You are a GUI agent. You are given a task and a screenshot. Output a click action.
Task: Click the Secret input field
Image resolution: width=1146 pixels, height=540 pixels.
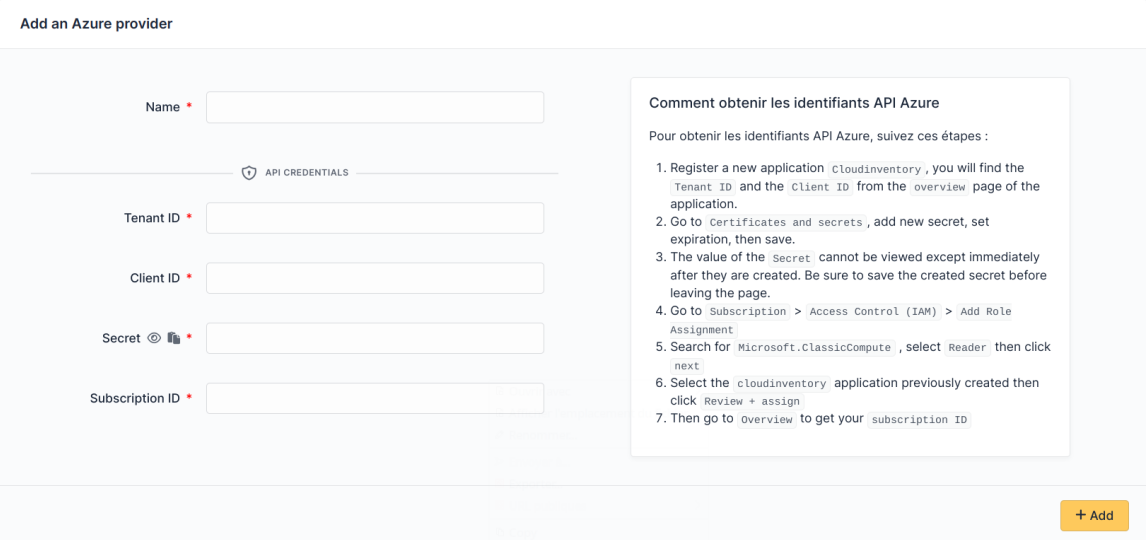375,338
